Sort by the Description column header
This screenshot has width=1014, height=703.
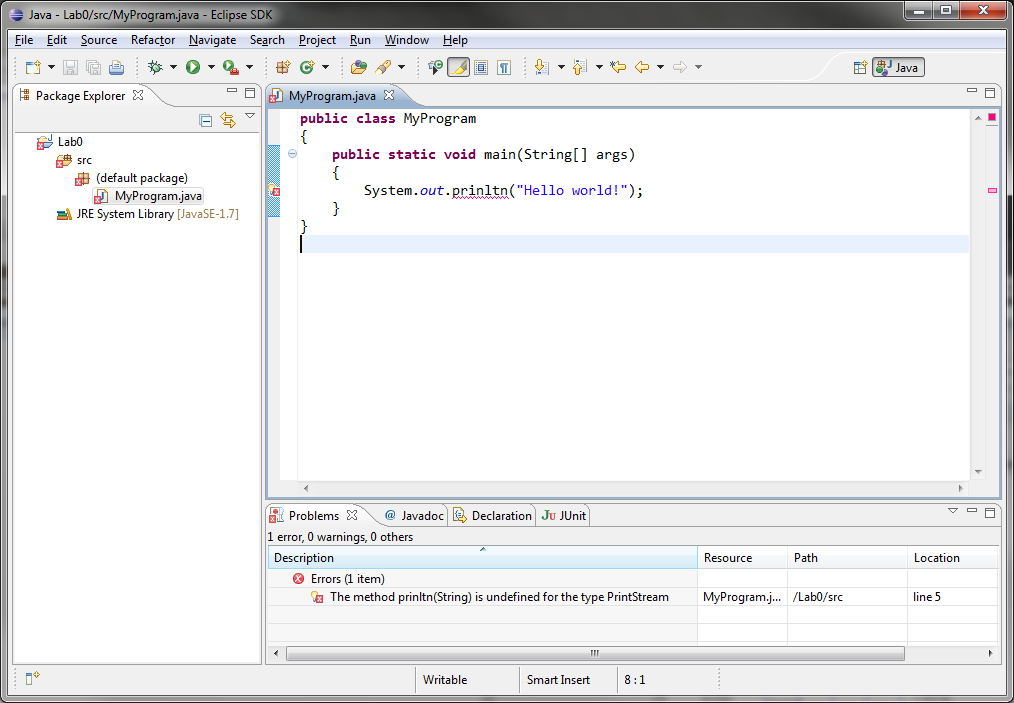point(482,558)
